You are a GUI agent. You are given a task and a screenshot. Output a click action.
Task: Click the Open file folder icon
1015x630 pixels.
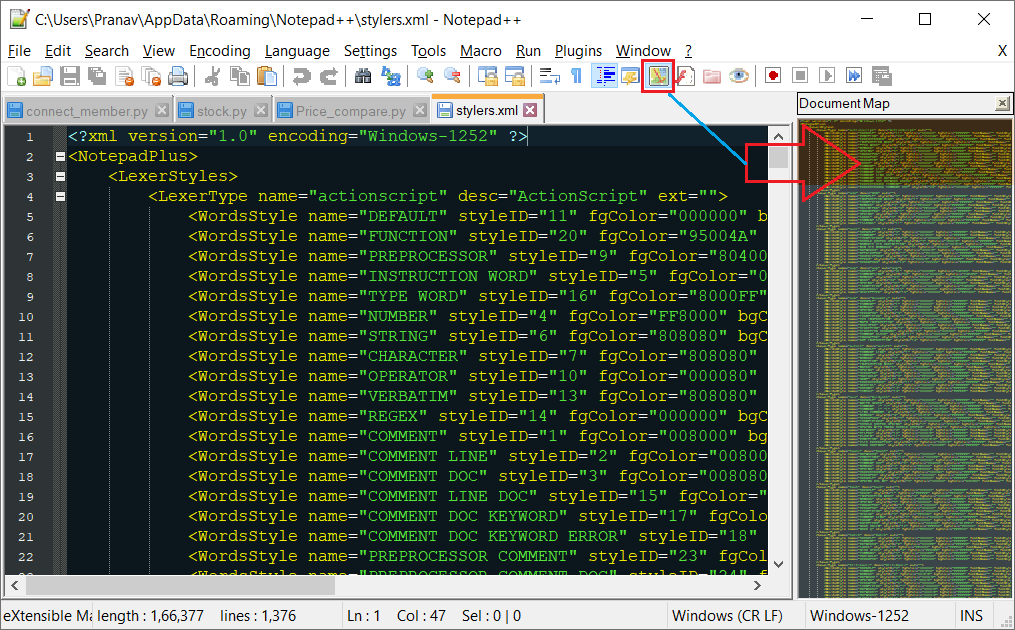pyautogui.click(x=43, y=76)
